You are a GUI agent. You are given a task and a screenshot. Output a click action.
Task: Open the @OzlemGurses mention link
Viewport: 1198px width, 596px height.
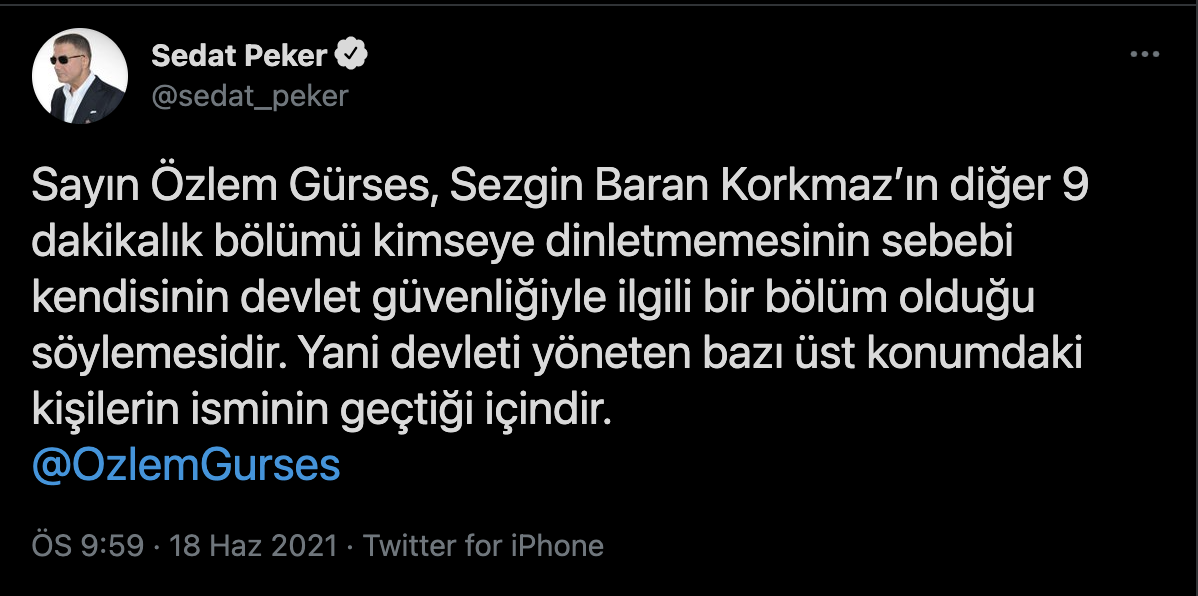click(186, 467)
